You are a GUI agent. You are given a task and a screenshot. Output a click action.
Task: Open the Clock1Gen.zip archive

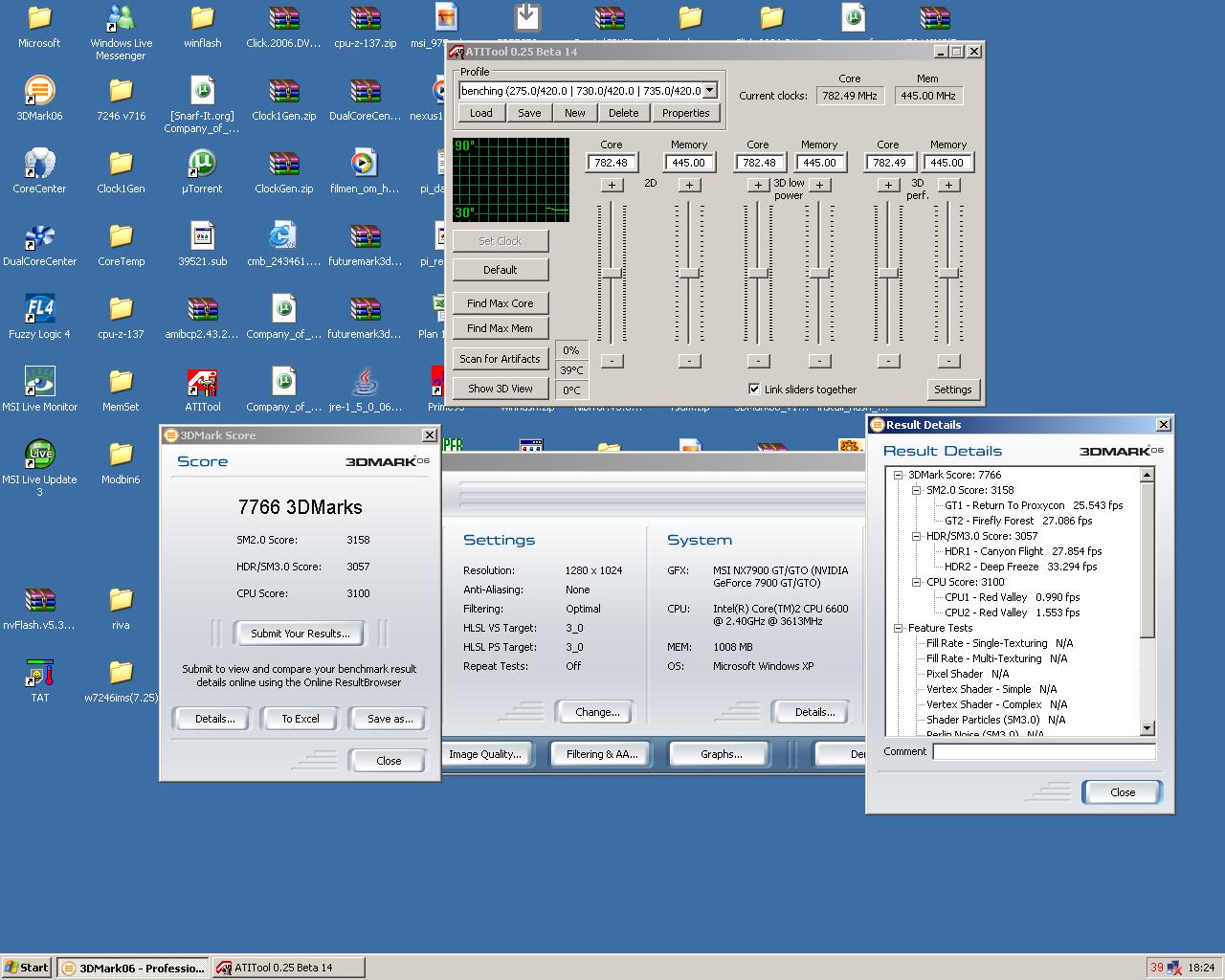click(x=284, y=99)
